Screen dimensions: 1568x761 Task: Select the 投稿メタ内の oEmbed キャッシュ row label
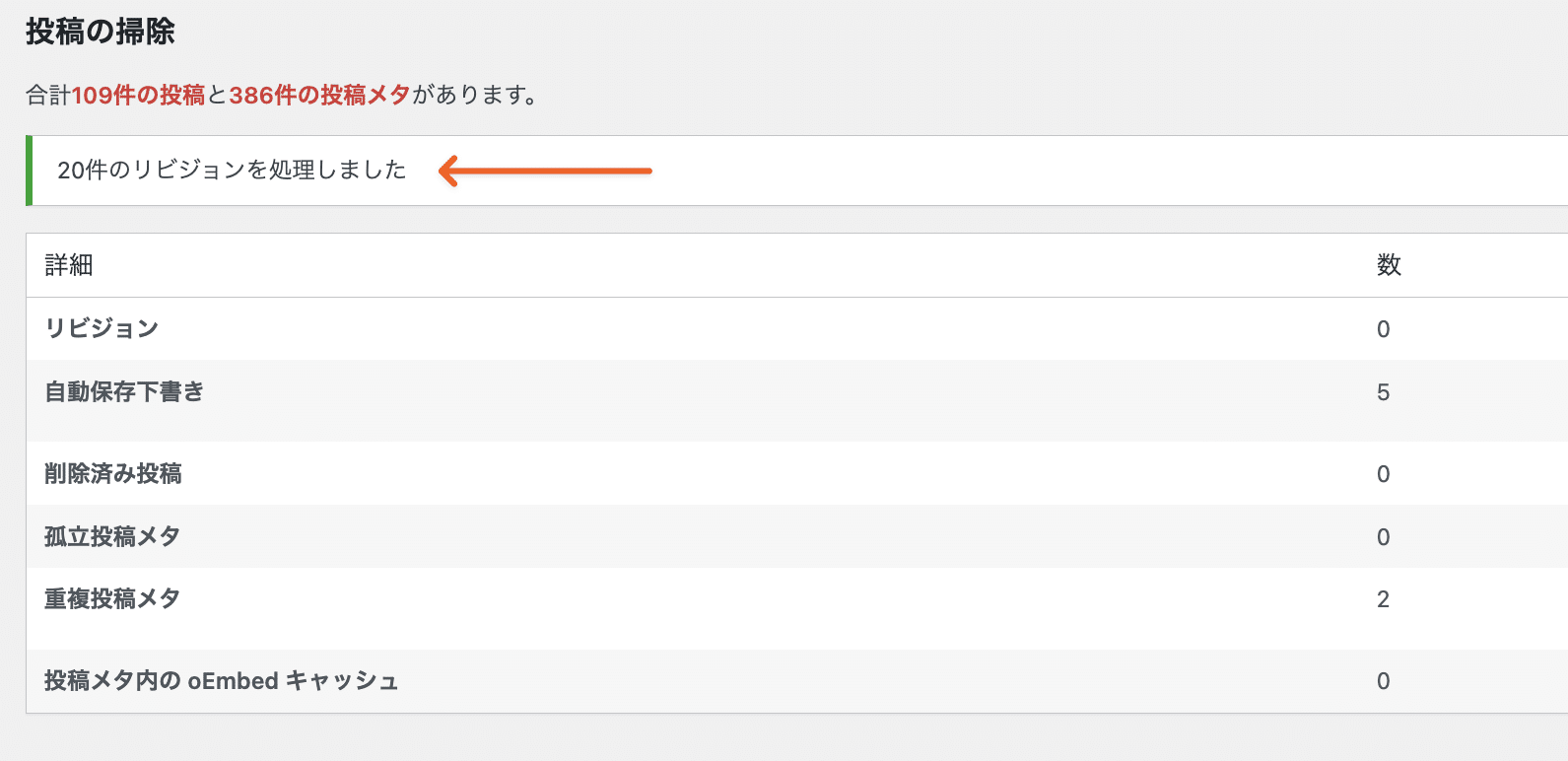click(x=221, y=680)
